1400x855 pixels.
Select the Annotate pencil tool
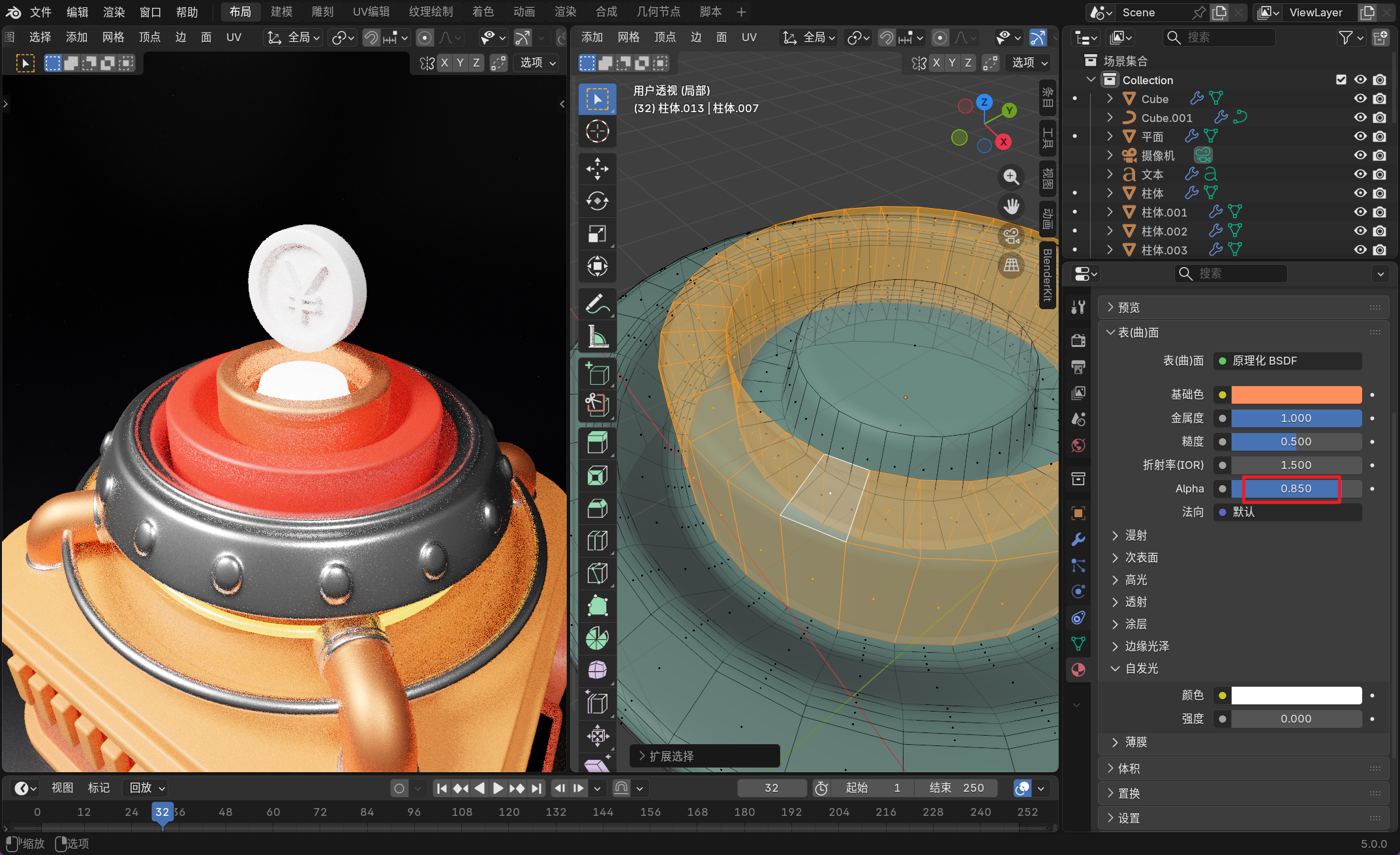pyautogui.click(x=597, y=304)
